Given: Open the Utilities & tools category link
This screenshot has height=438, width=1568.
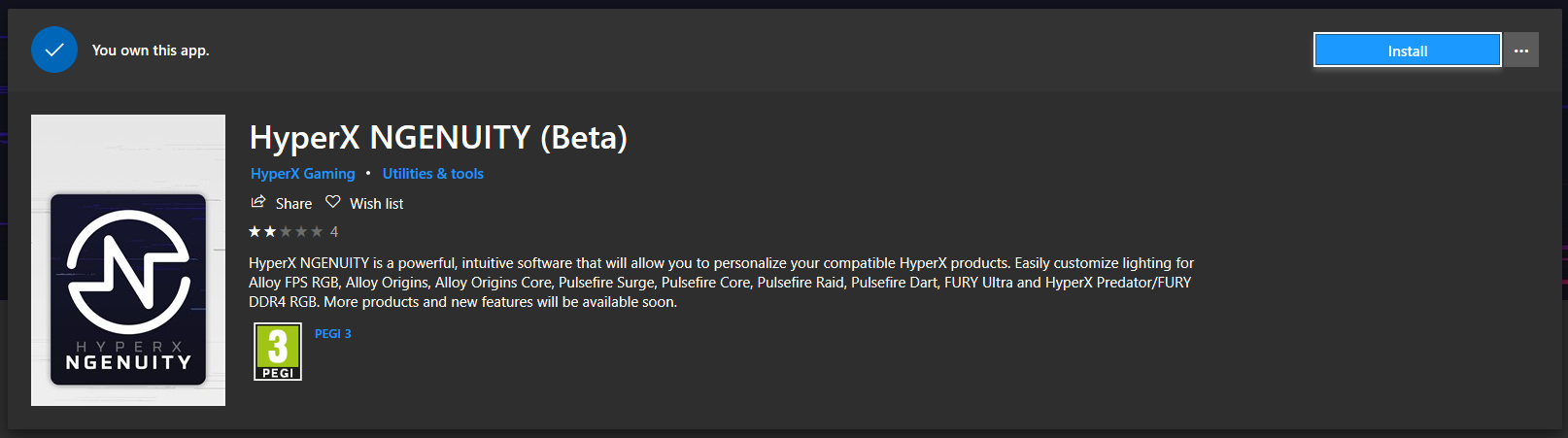Looking at the screenshot, I should point(433,174).
